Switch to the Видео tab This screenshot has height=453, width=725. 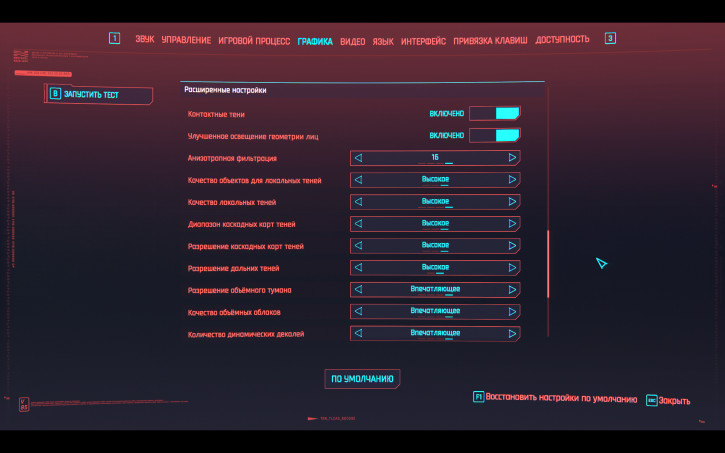(x=352, y=42)
